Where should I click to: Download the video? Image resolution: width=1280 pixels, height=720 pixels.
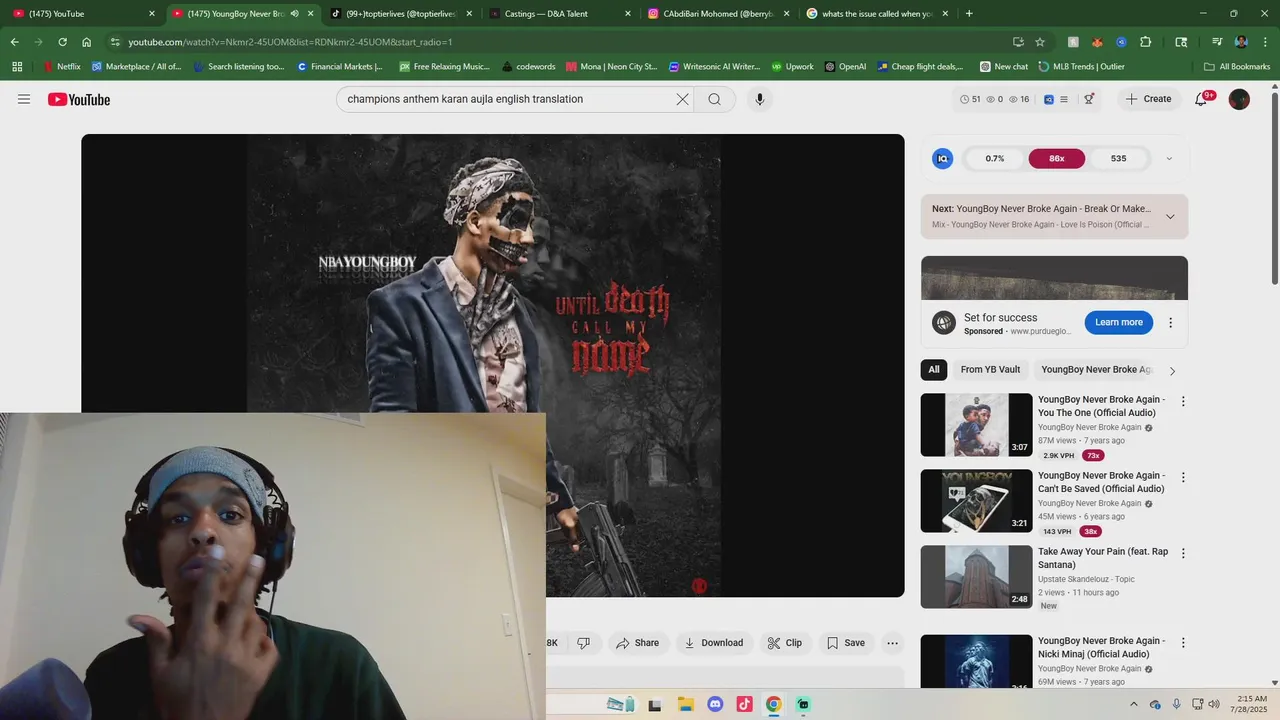click(714, 643)
